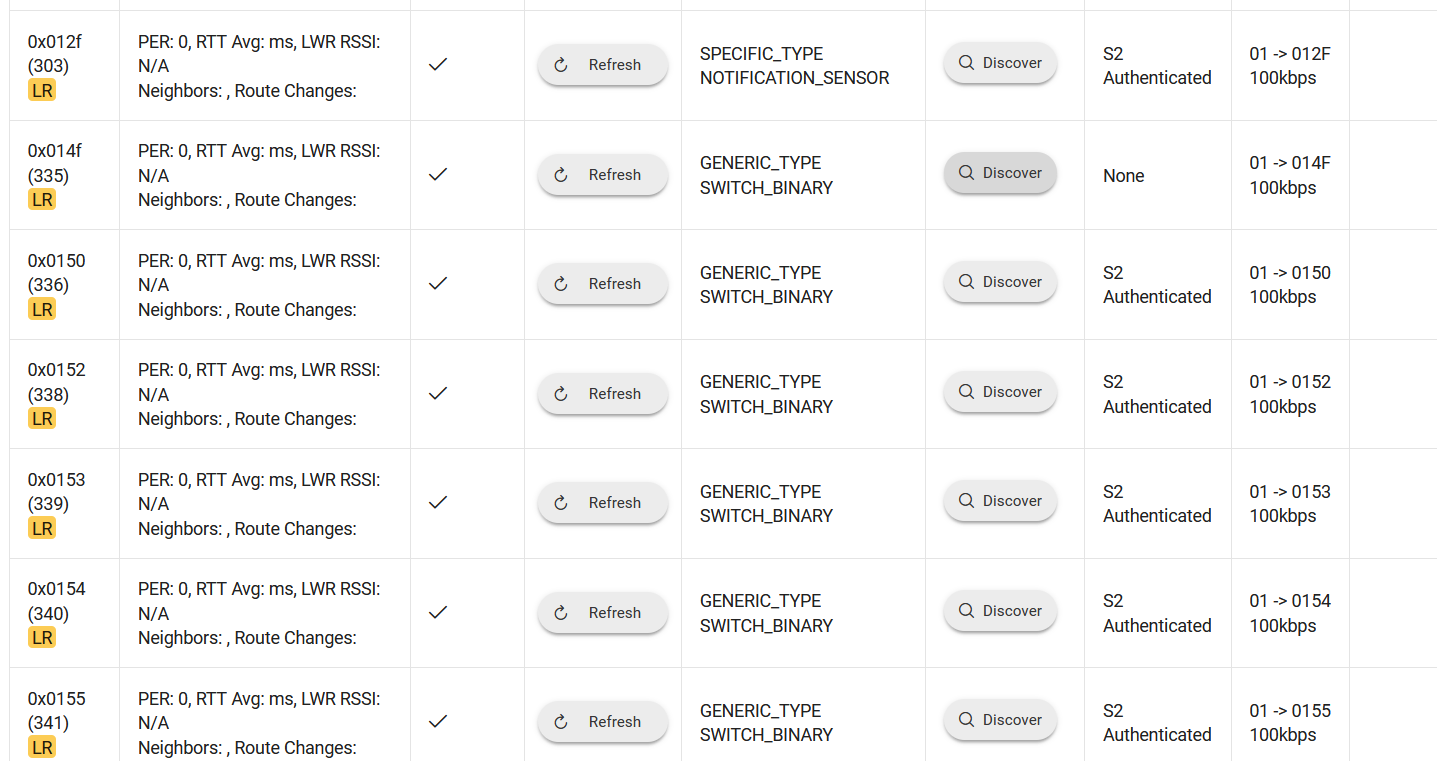Expand the row for node 0x0152

60,394
